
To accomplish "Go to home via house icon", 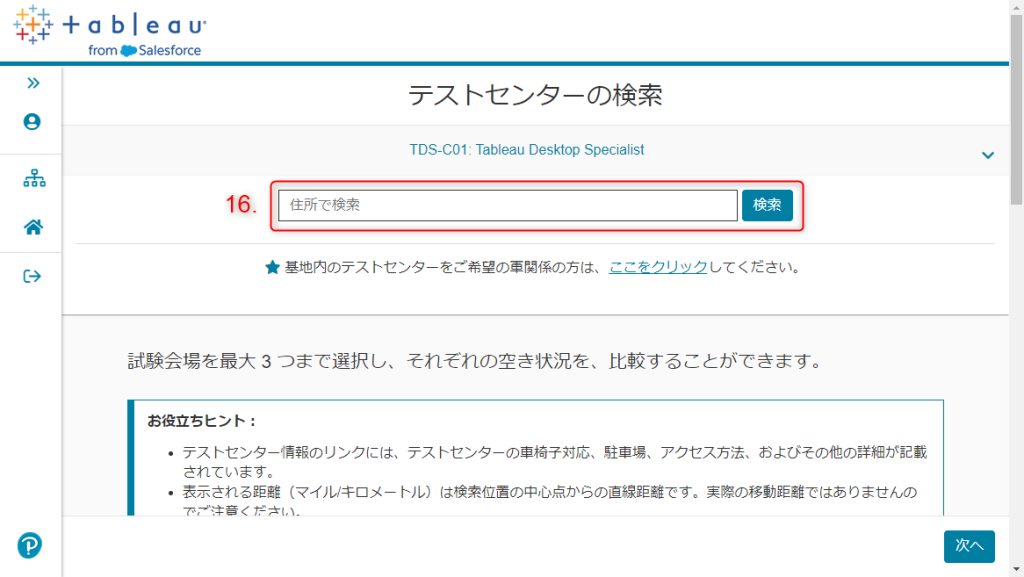I will [x=33, y=227].
